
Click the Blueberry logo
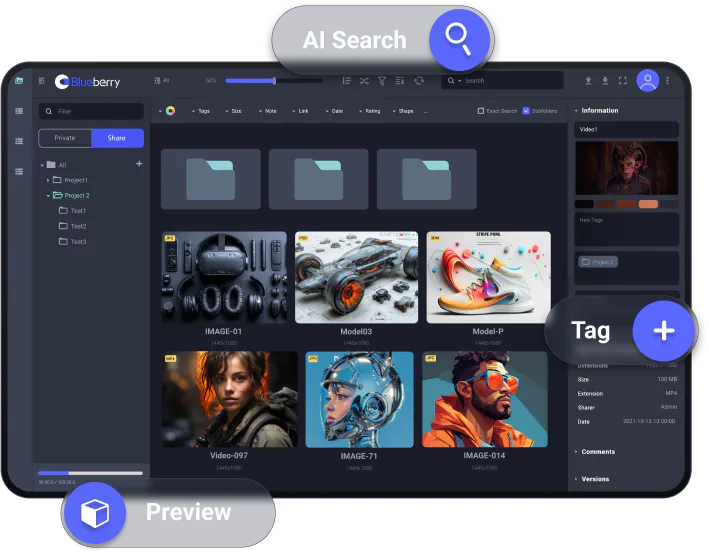88,81
